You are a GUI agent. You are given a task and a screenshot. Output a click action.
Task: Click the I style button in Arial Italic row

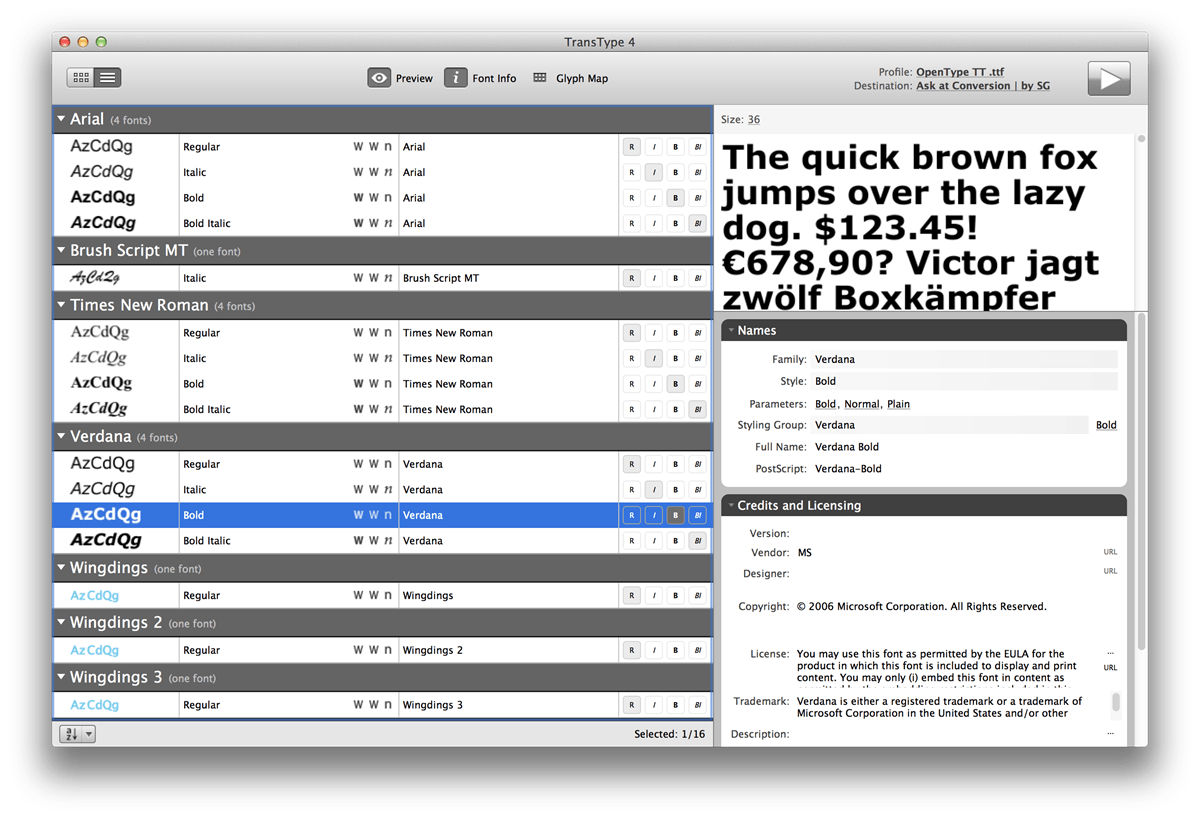pyautogui.click(x=653, y=172)
